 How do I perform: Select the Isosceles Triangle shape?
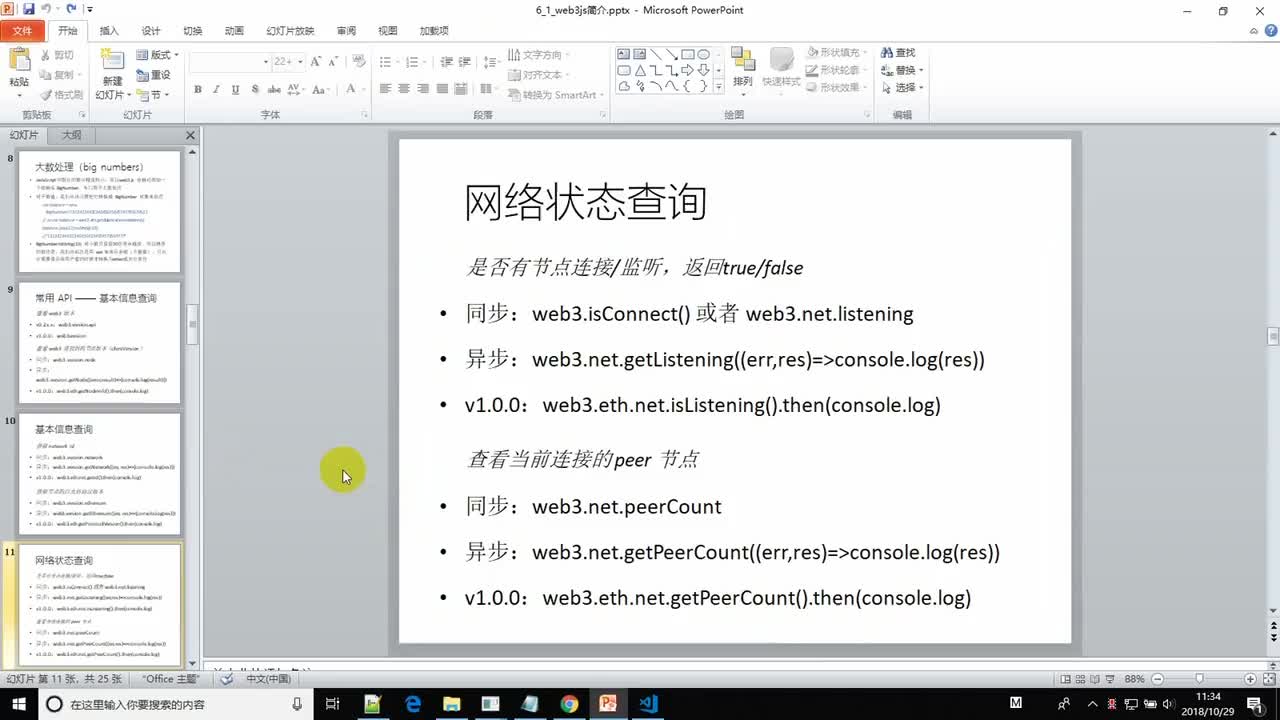(x=639, y=70)
